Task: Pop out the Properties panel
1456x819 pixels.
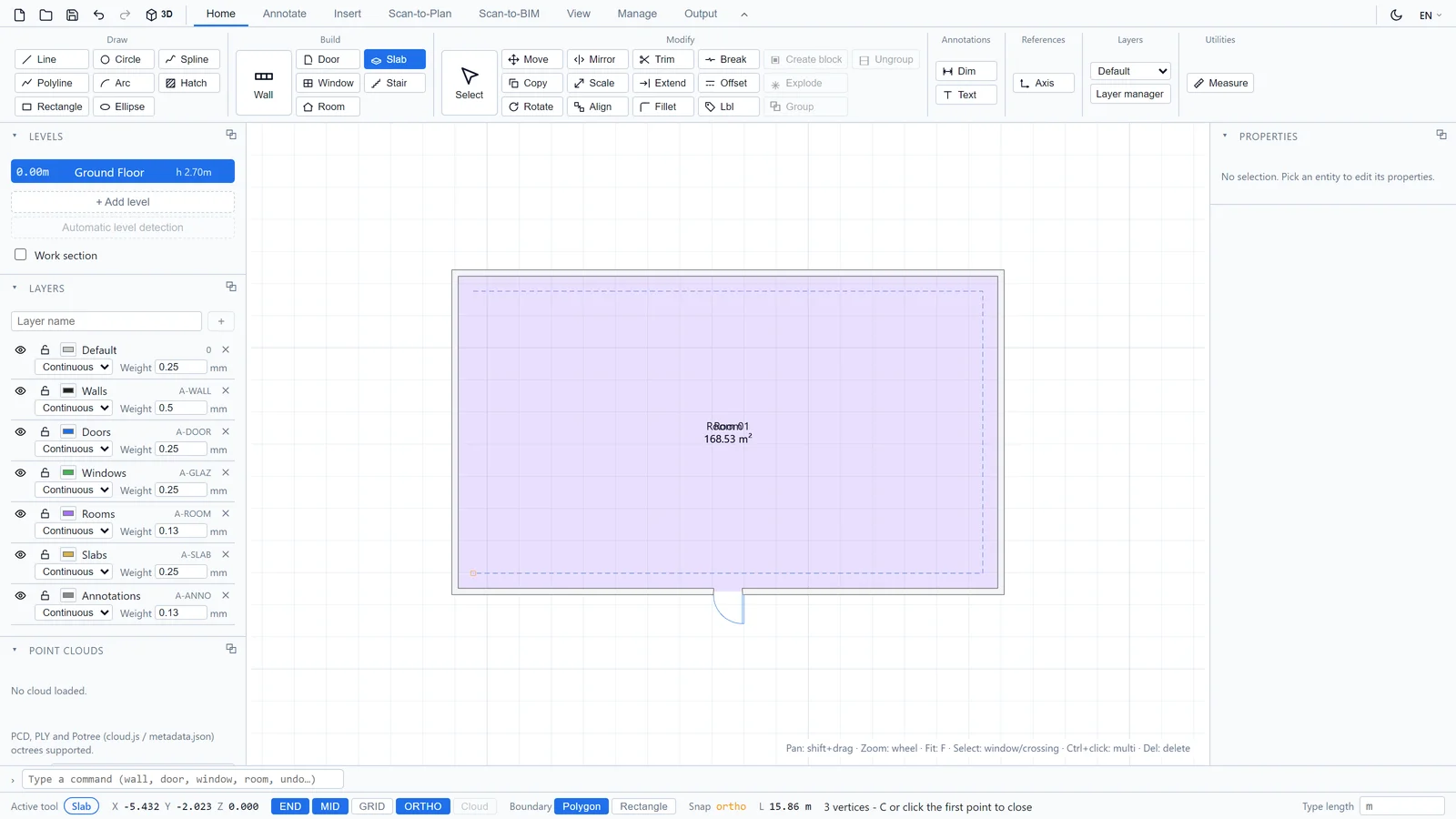Action: (x=1441, y=135)
